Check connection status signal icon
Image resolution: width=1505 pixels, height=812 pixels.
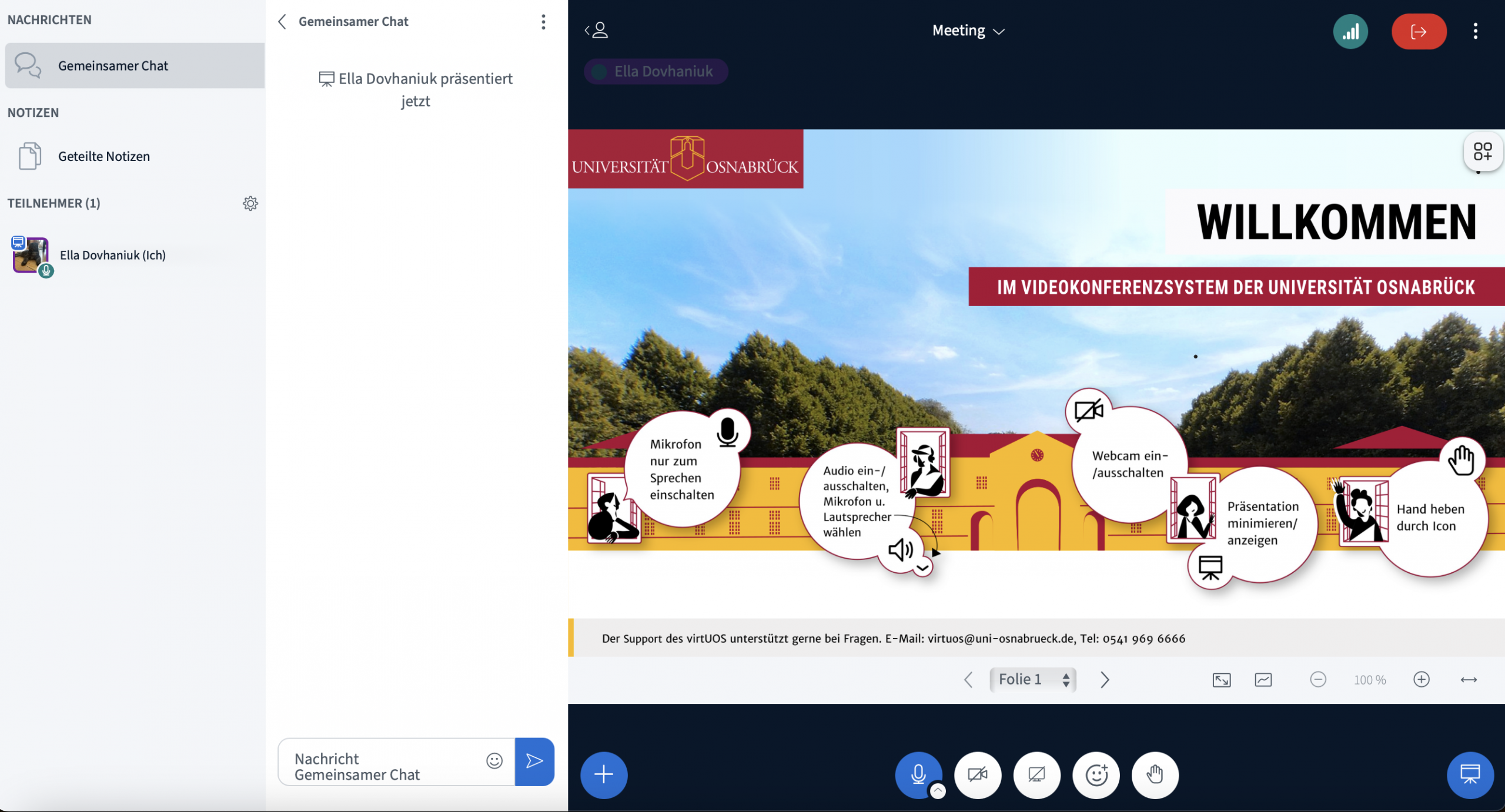pos(1350,31)
